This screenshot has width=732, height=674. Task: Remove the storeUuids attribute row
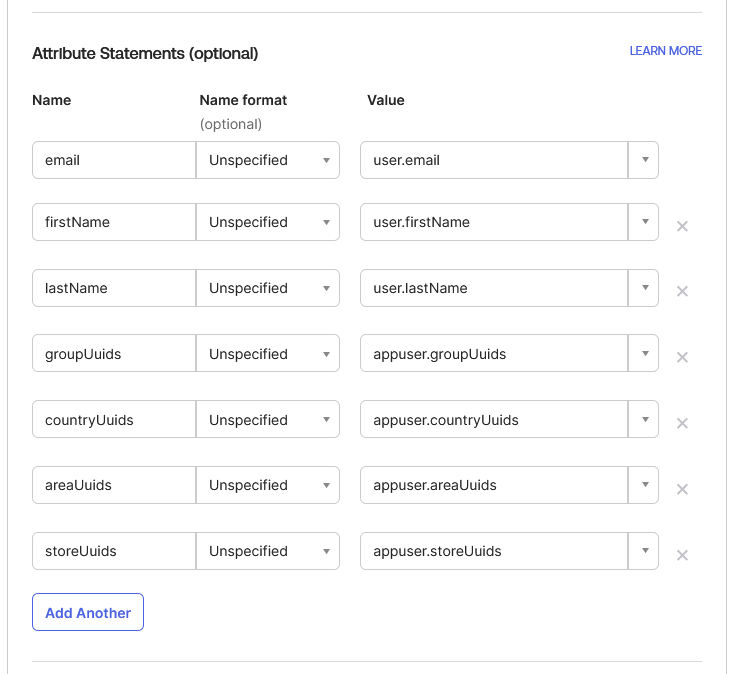[x=682, y=555]
